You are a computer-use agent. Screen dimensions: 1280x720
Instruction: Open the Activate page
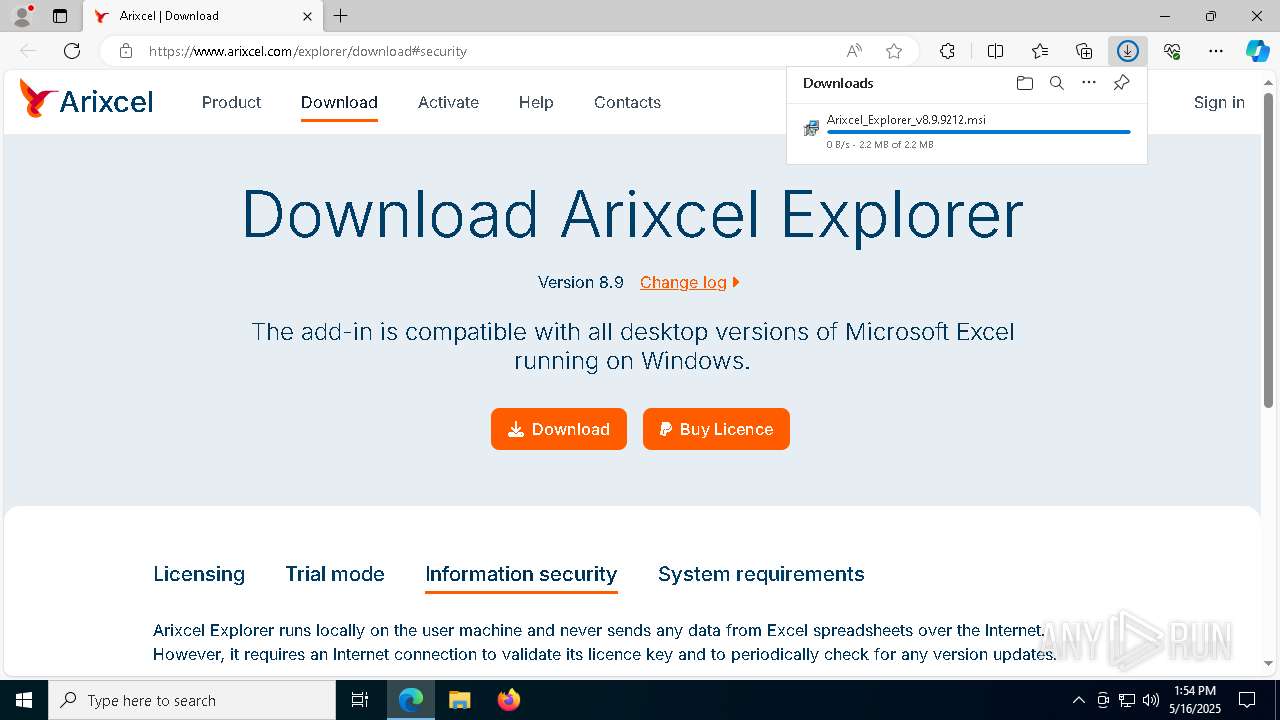point(448,102)
